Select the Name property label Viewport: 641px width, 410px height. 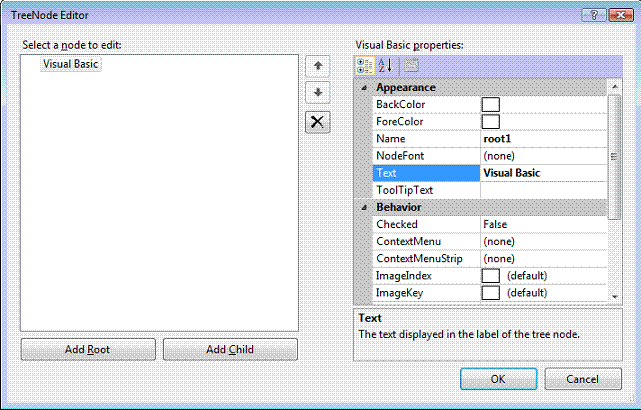(426, 139)
